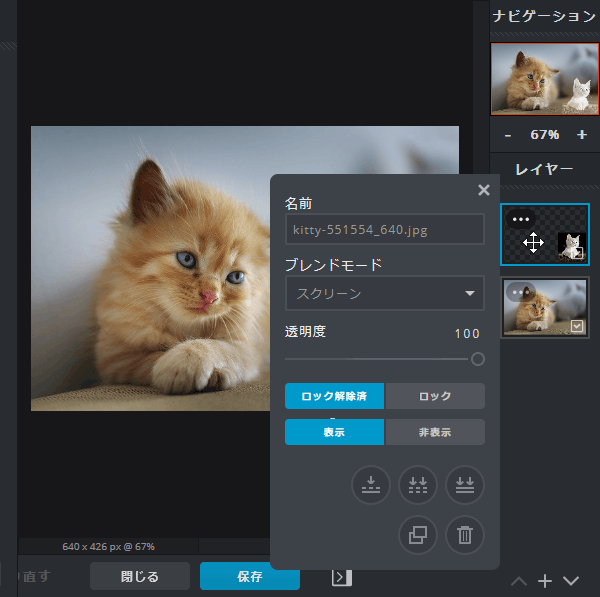Move layer up with the up chevron
This screenshot has width=600, height=597.
click(x=519, y=581)
